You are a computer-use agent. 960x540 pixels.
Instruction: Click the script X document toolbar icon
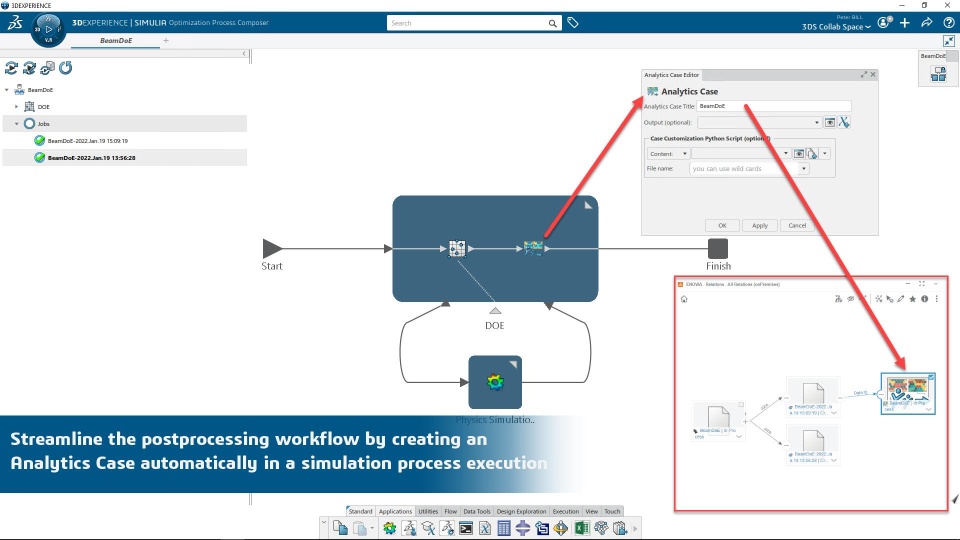[485, 528]
